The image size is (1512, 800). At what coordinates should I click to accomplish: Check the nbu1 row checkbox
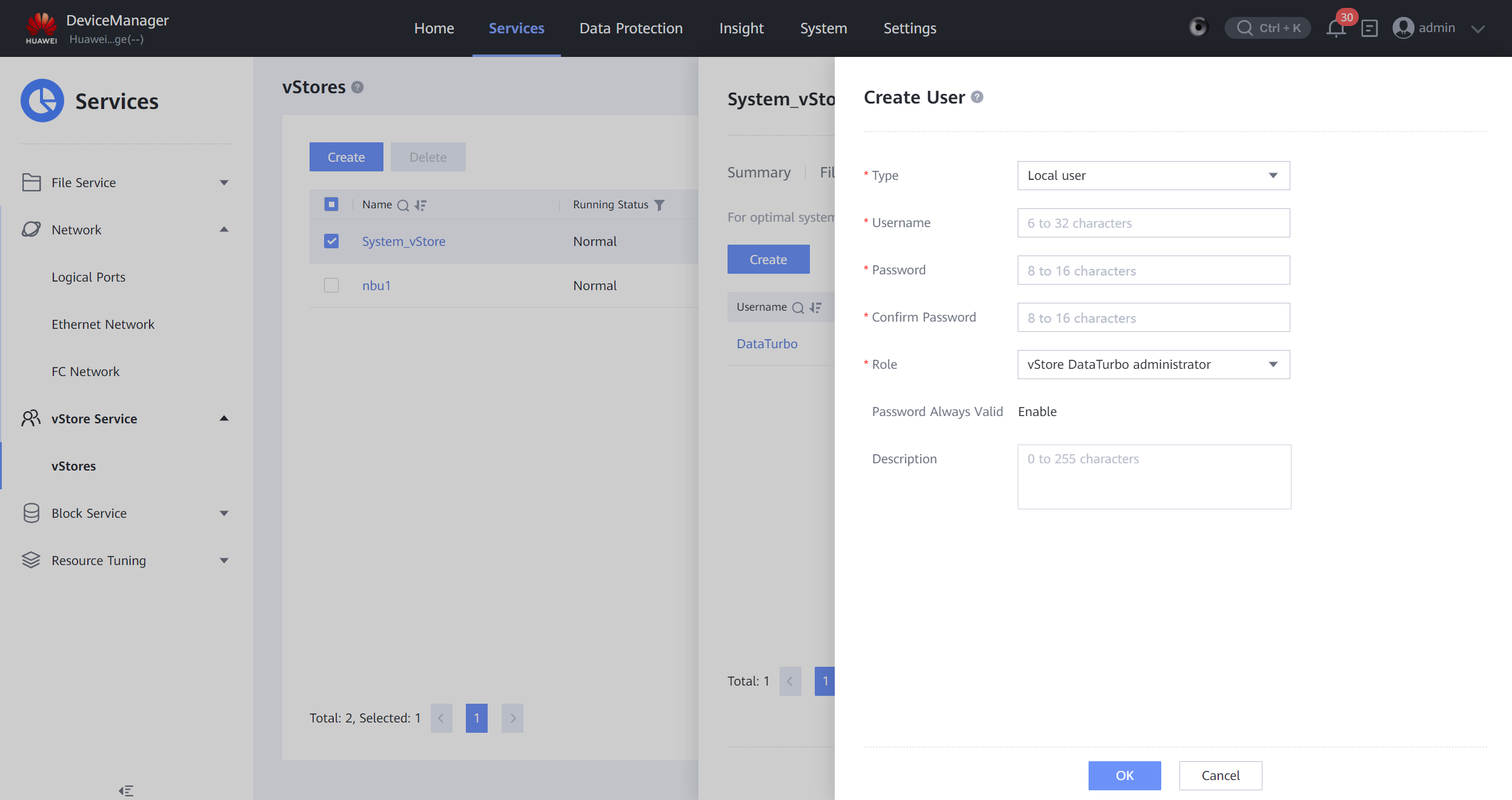pos(331,285)
